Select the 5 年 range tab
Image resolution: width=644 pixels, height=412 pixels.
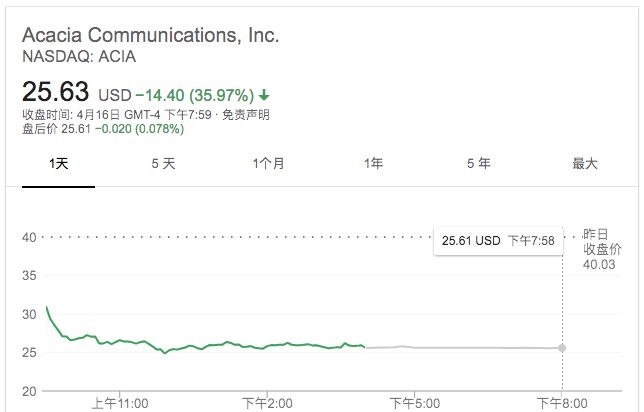click(x=478, y=163)
